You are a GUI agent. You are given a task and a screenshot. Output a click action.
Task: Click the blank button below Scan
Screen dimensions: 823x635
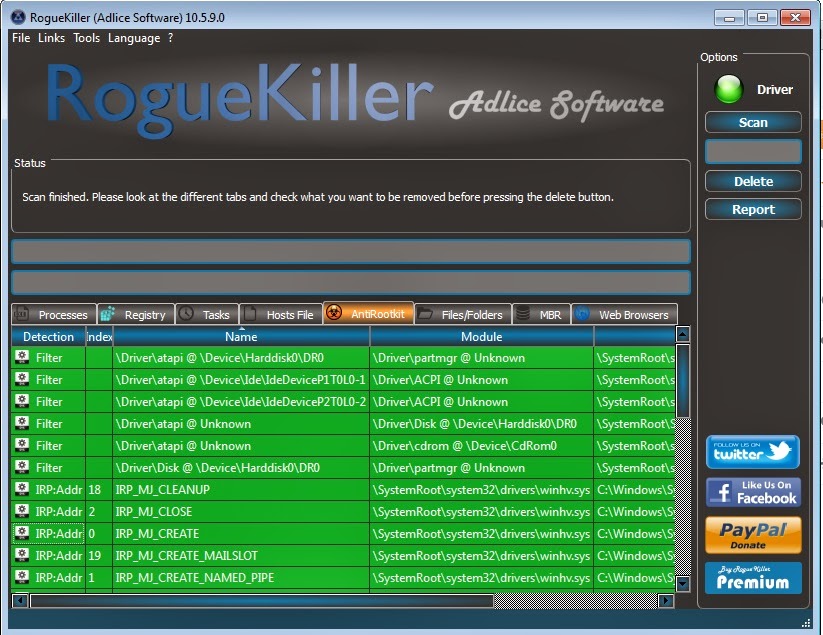click(753, 152)
